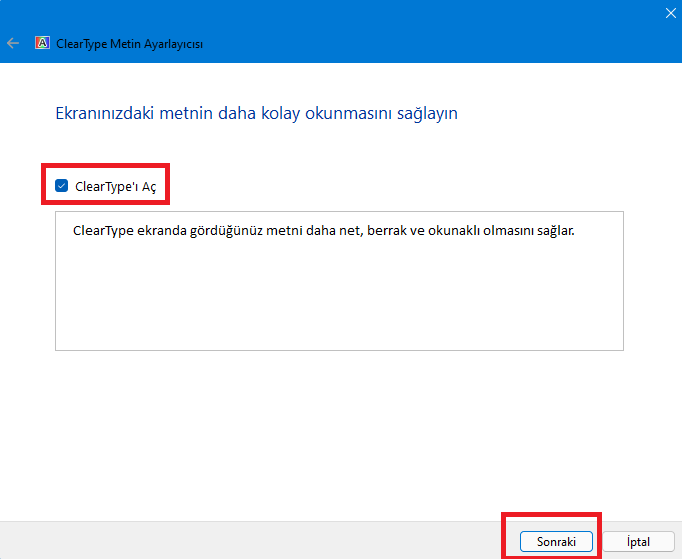Click the İptal button
The image size is (682, 559).
coord(638,542)
